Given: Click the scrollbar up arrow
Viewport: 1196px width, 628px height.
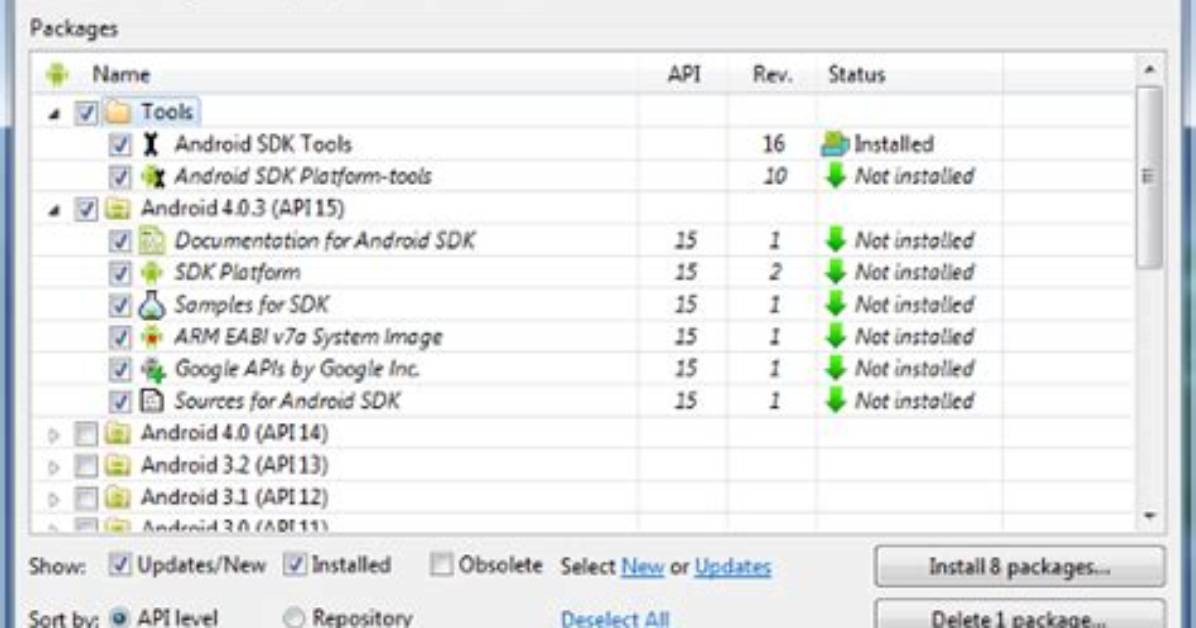Looking at the screenshot, I should [x=1149, y=70].
